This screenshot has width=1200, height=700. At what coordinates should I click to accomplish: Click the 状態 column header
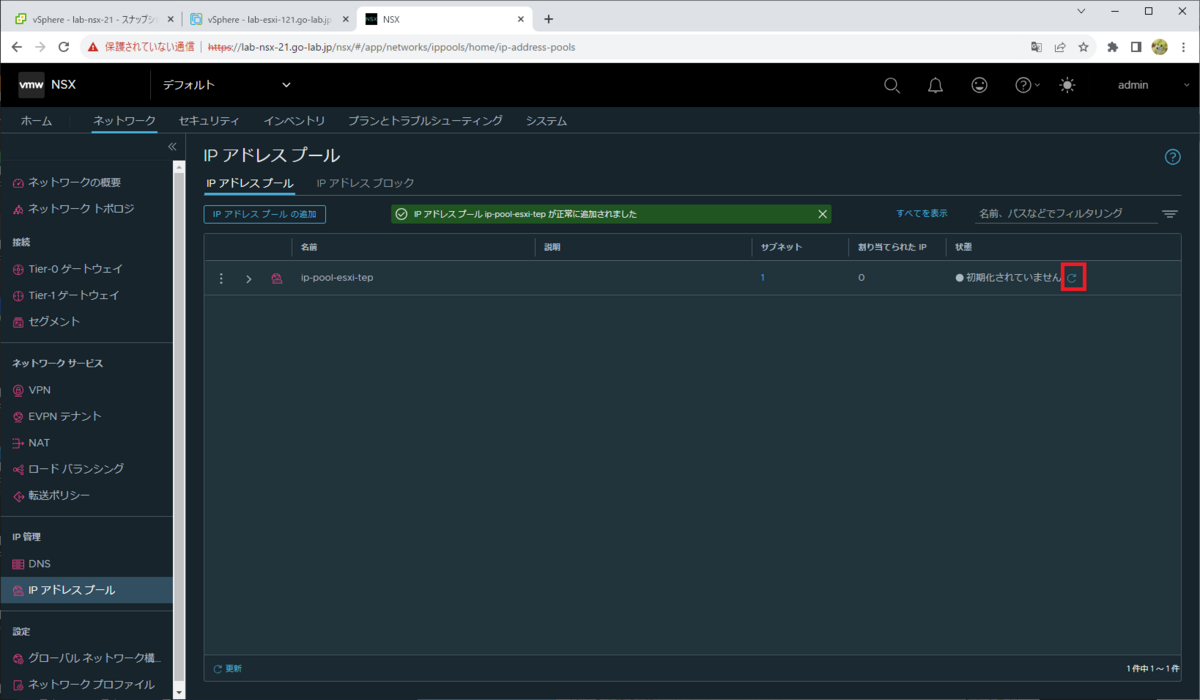click(x=964, y=247)
